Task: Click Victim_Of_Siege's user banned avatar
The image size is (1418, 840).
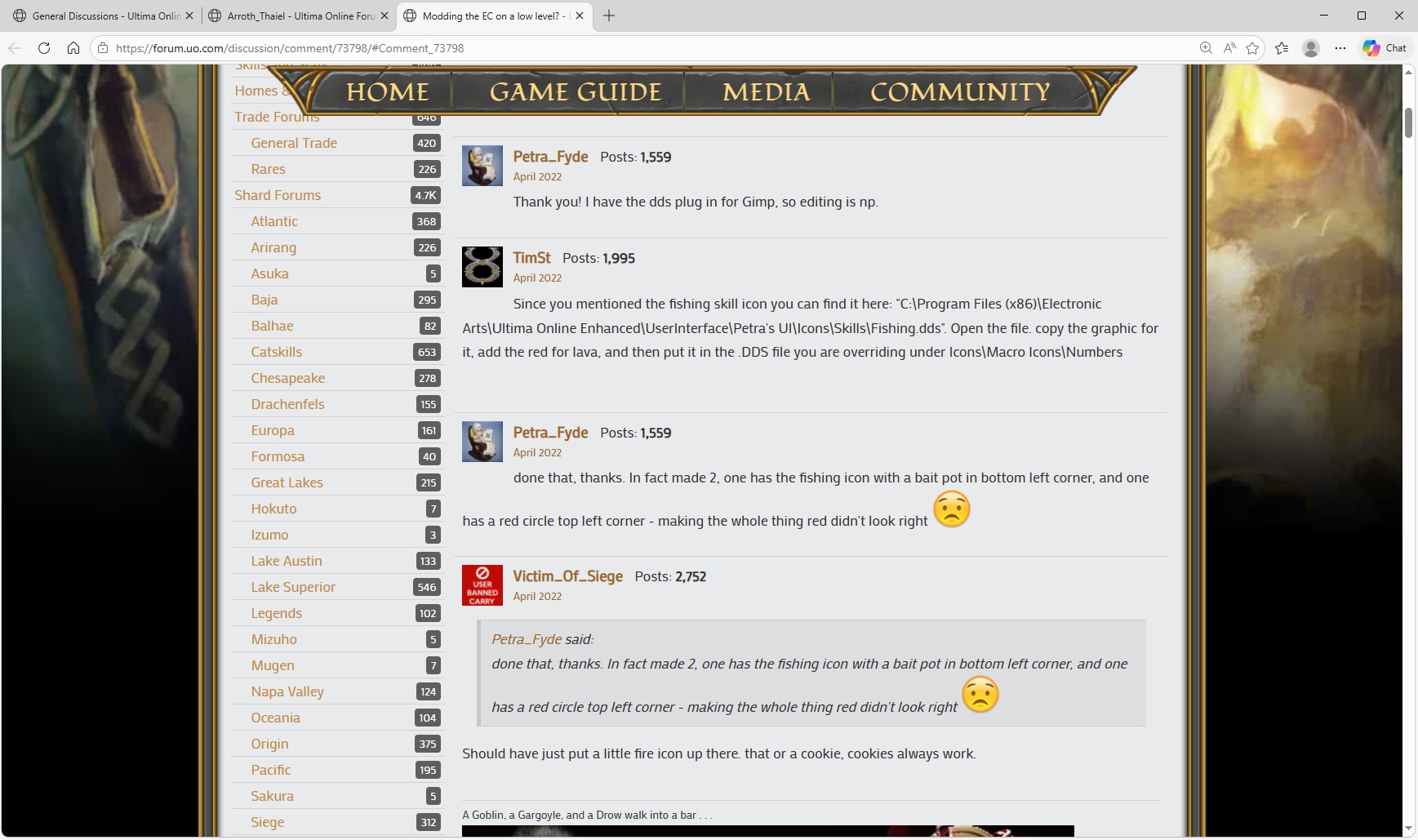Action: click(482, 585)
